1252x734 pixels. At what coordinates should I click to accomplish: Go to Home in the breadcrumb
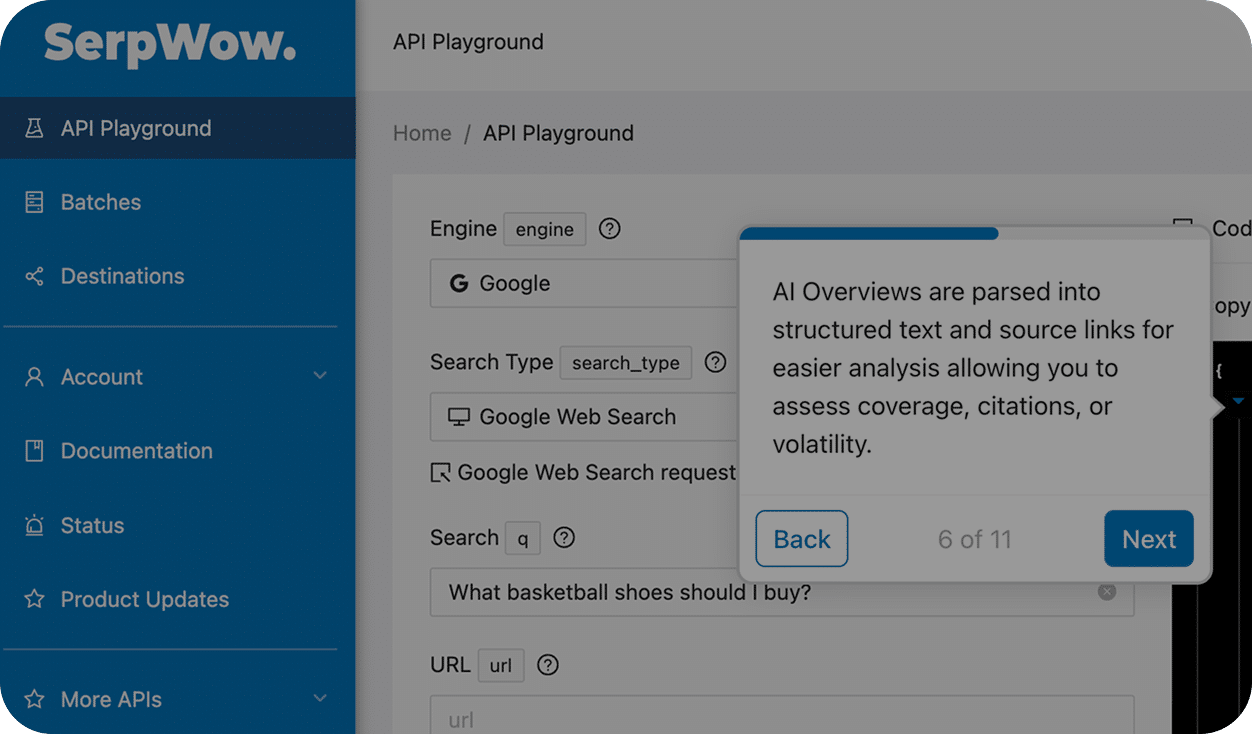[x=422, y=133]
